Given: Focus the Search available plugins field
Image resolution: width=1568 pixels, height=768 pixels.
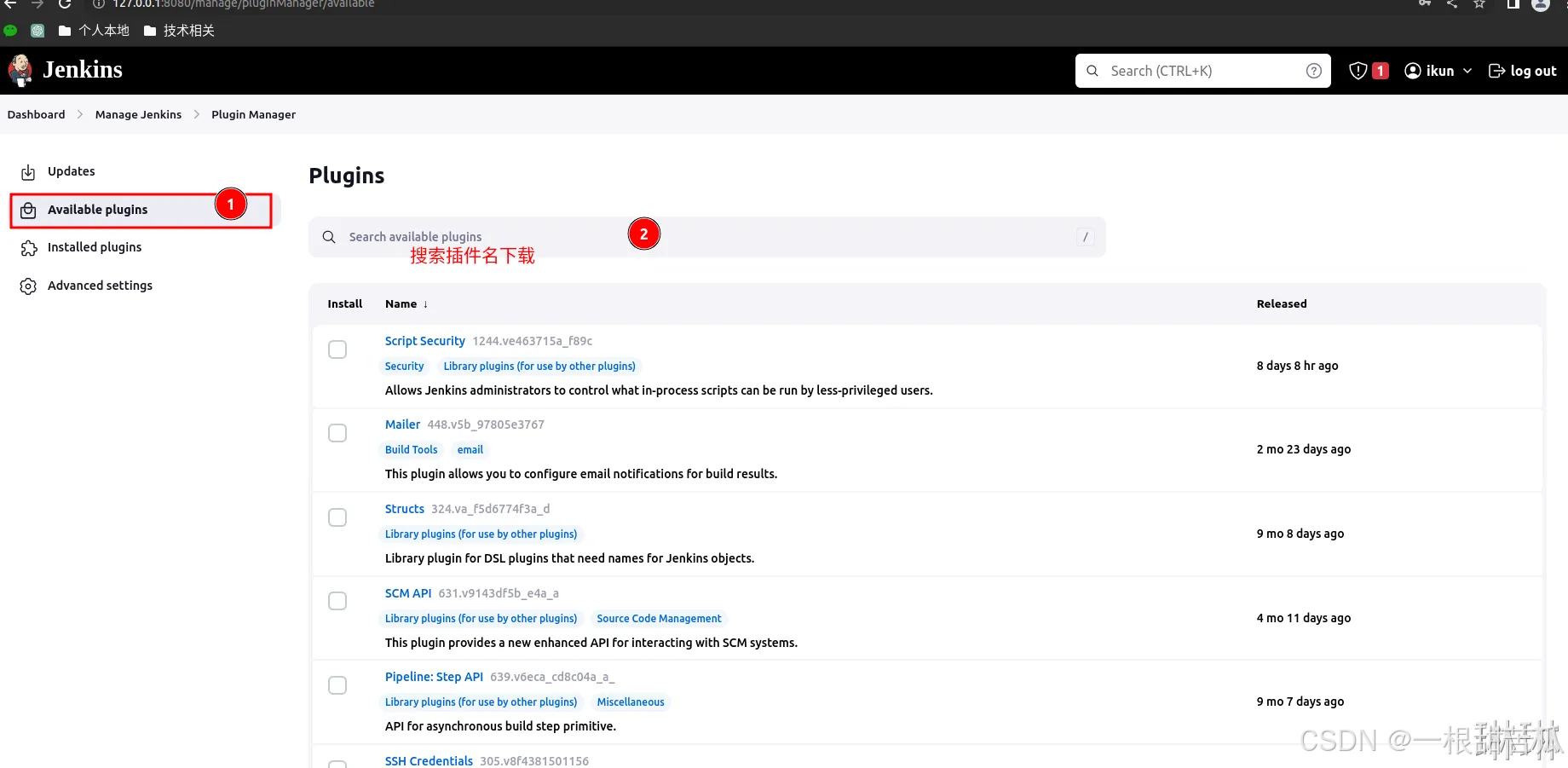Looking at the screenshot, I should (707, 237).
